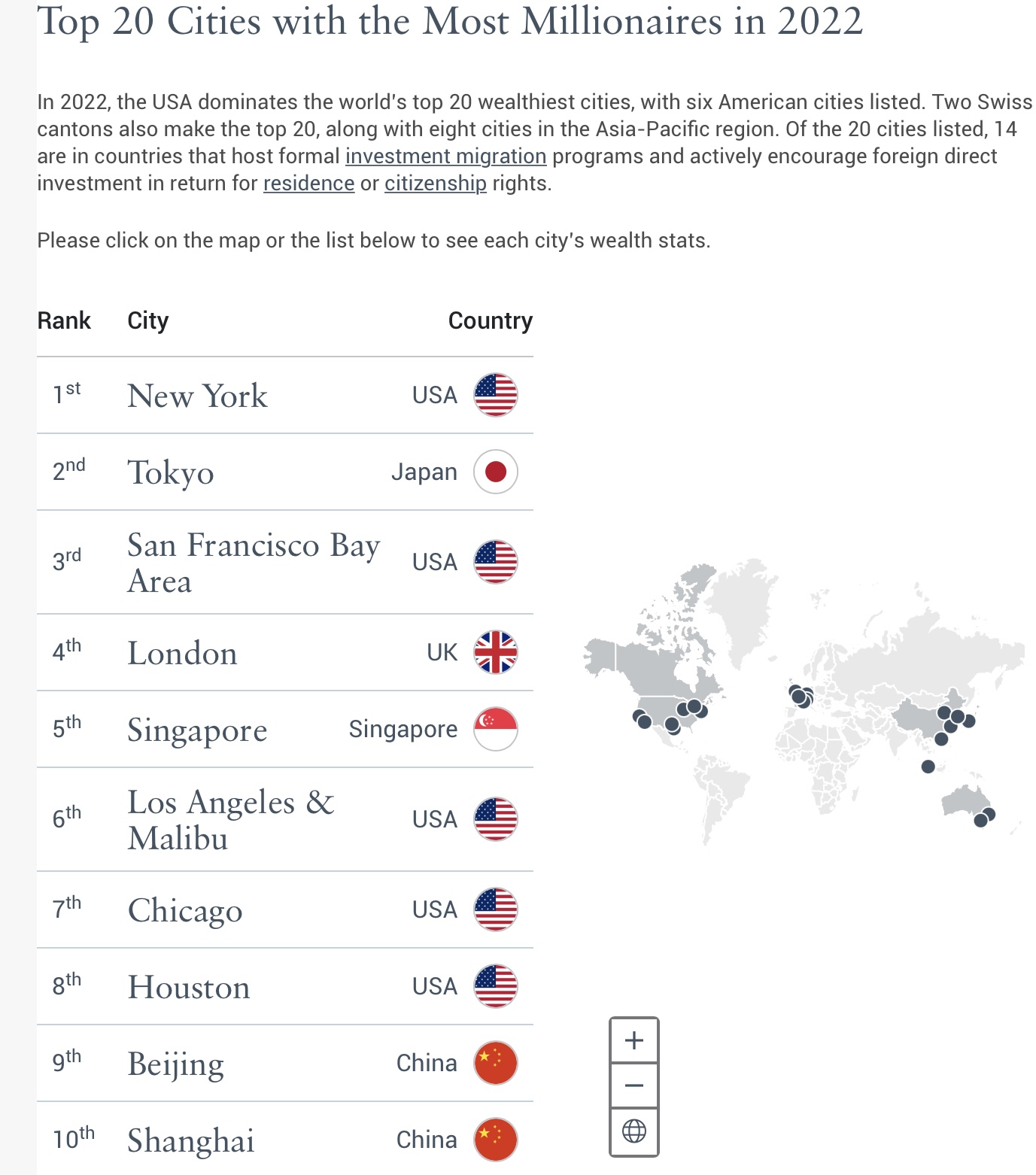Click the USA flag beside New York
Viewport: 1036px width, 1175px height.
[x=495, y=395]
